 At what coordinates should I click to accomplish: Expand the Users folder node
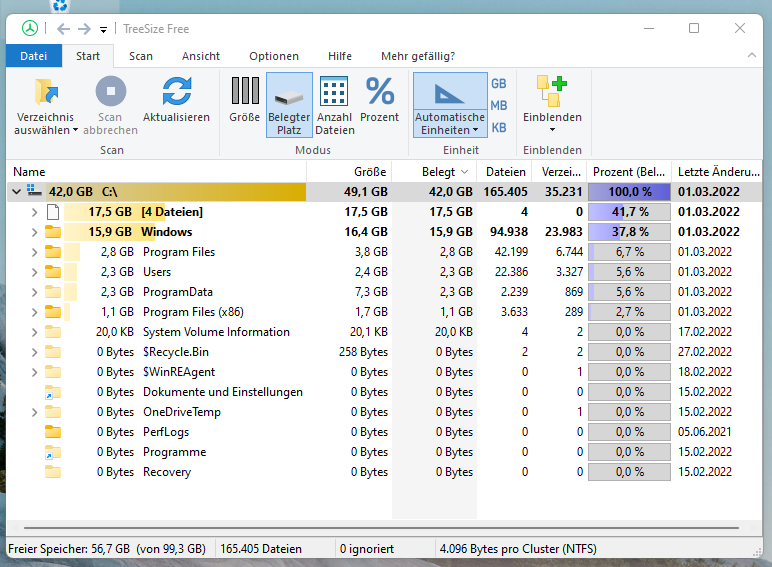pyautogui.click(x=34, y=272)
